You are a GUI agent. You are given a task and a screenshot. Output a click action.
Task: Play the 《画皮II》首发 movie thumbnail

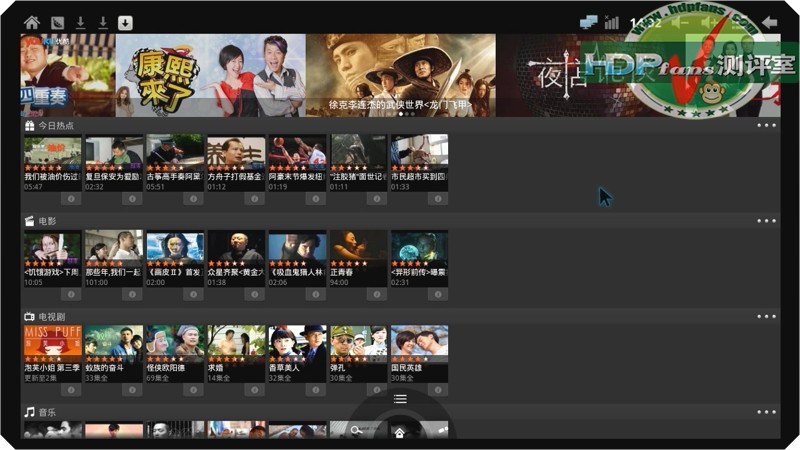[175, 247]
